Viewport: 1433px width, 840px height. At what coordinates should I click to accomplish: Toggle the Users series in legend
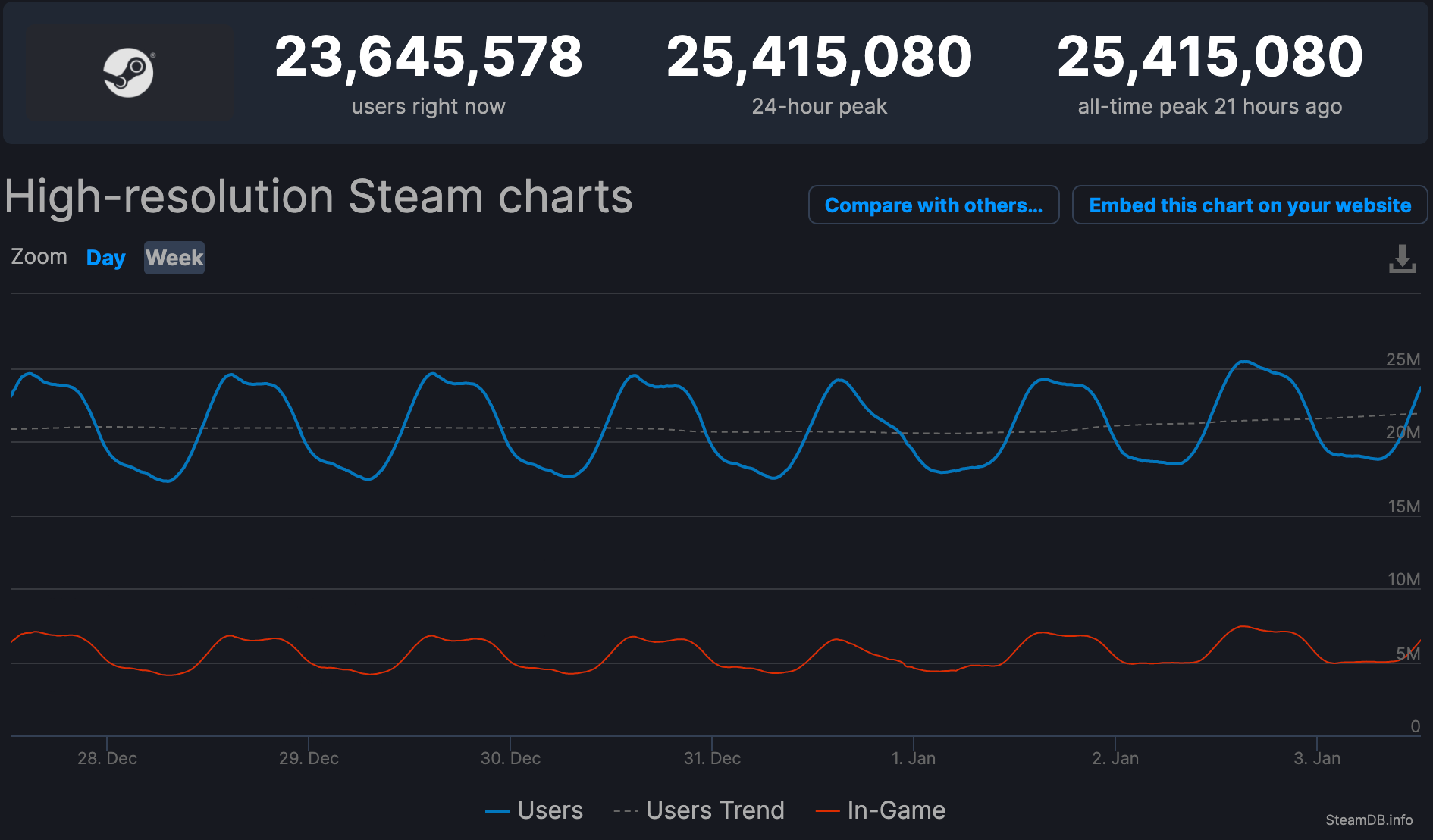(x=535, y=810)
